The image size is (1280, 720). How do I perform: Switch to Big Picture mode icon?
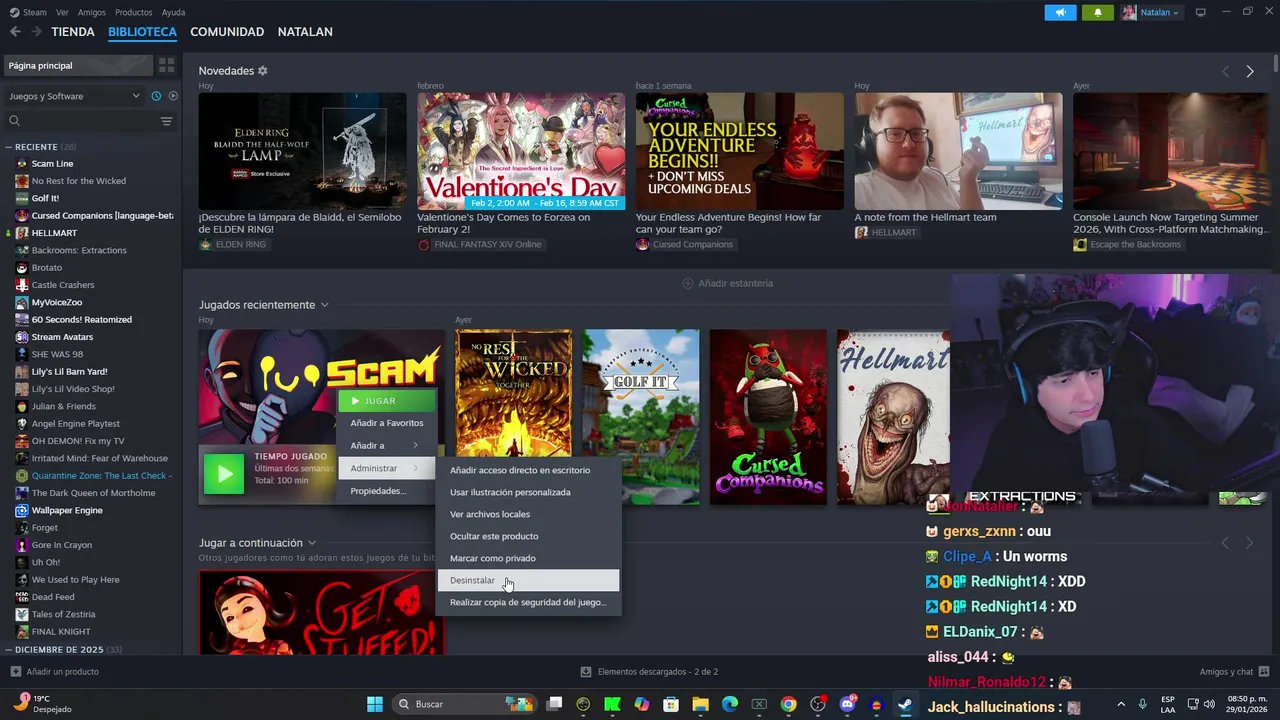[1200, 12]
